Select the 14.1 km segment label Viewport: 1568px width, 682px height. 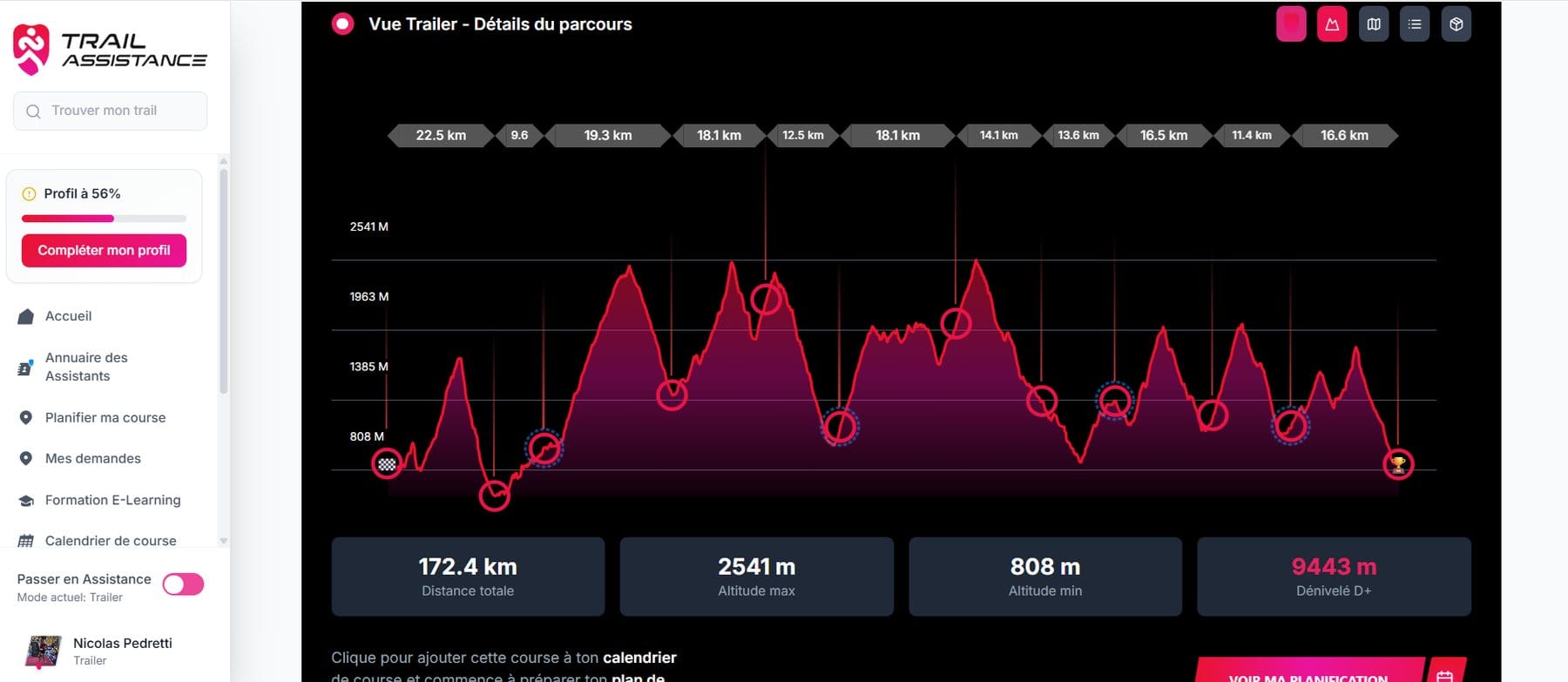998,136
